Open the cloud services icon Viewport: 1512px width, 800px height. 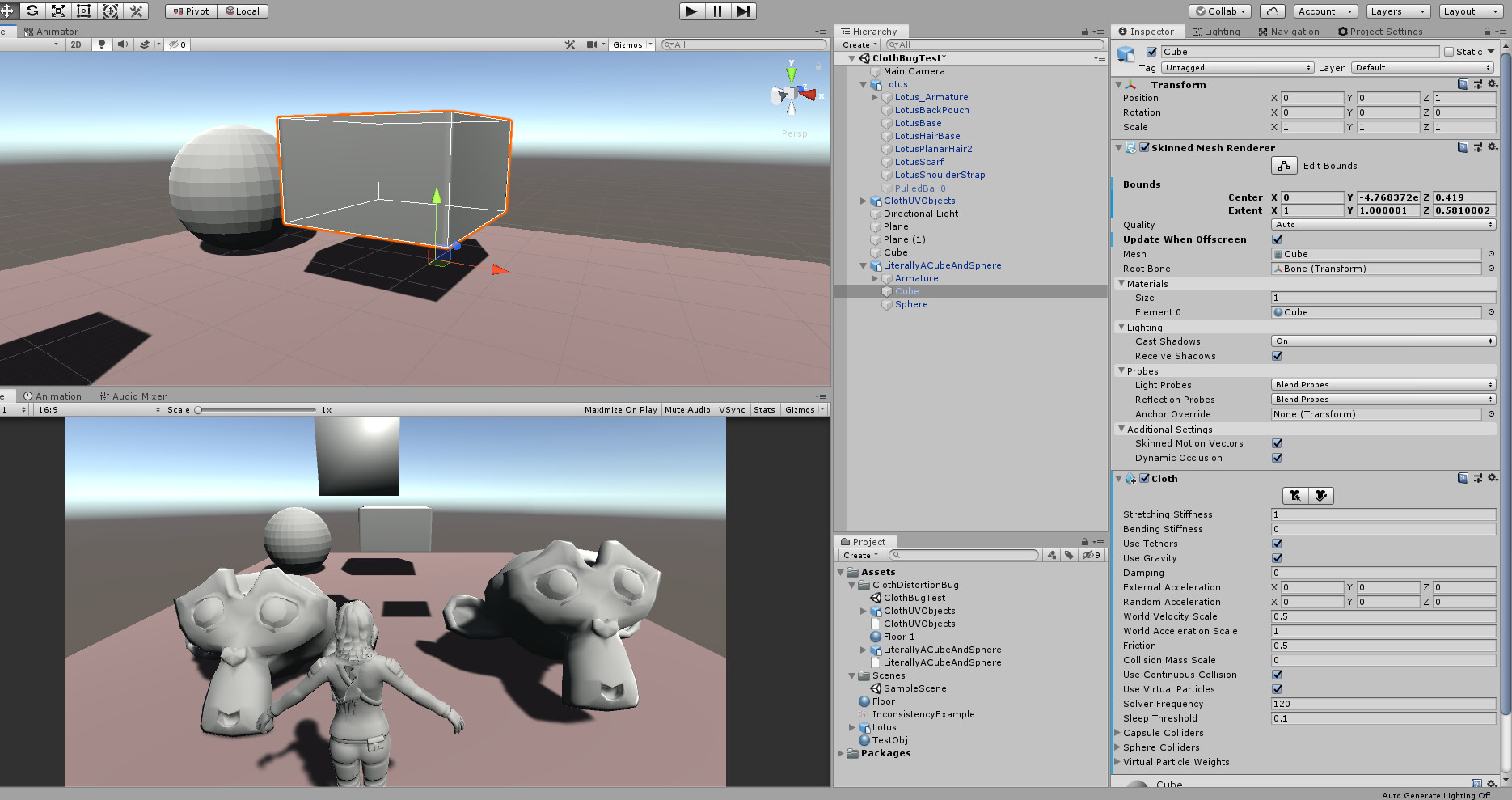1272,11
